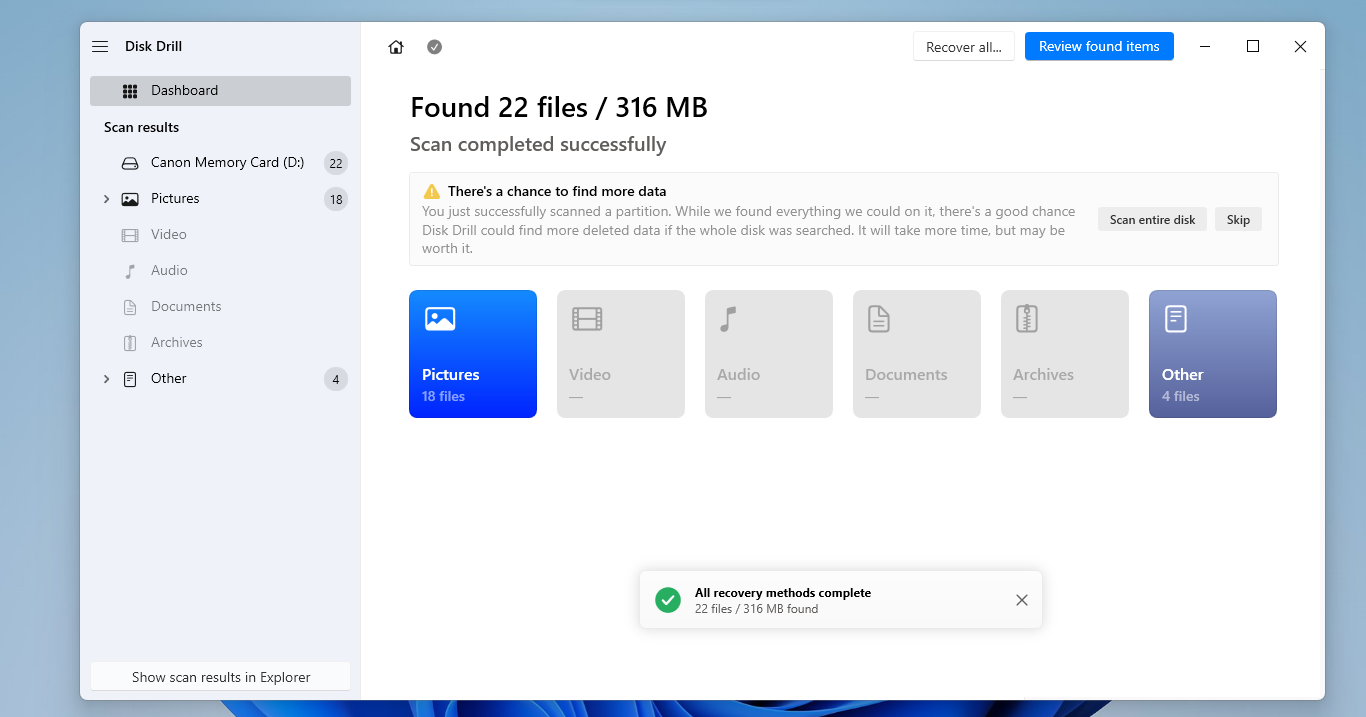Viewport: 1366px width, 717px height.
Task: Select Video in the sidebar list
Action: tap(220, 235)
